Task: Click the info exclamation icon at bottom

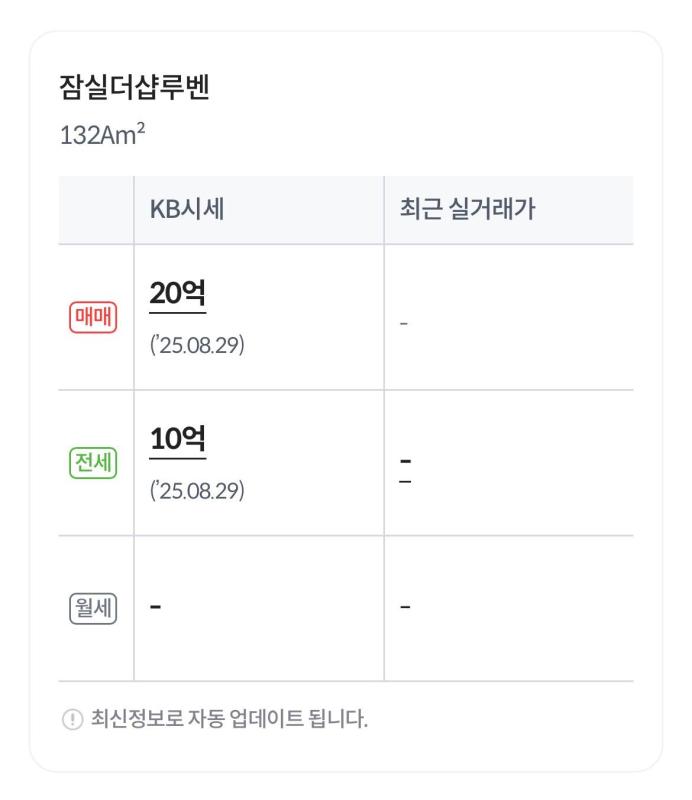Action: (72, 719)
